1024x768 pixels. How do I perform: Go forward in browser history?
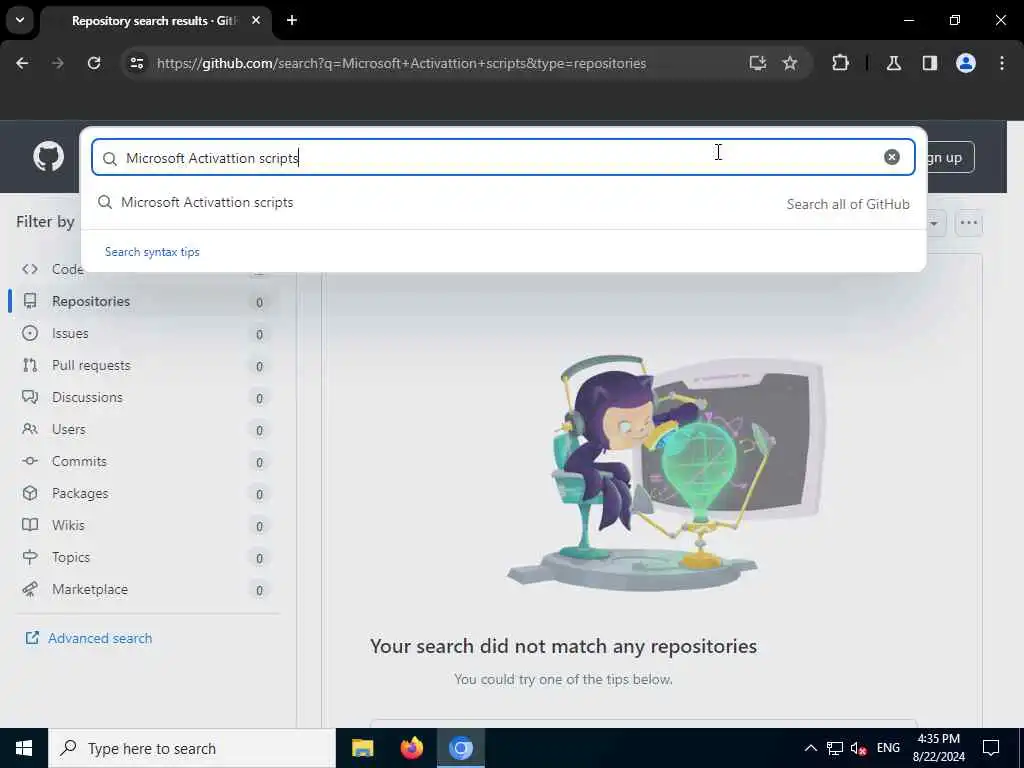point(57,63)
